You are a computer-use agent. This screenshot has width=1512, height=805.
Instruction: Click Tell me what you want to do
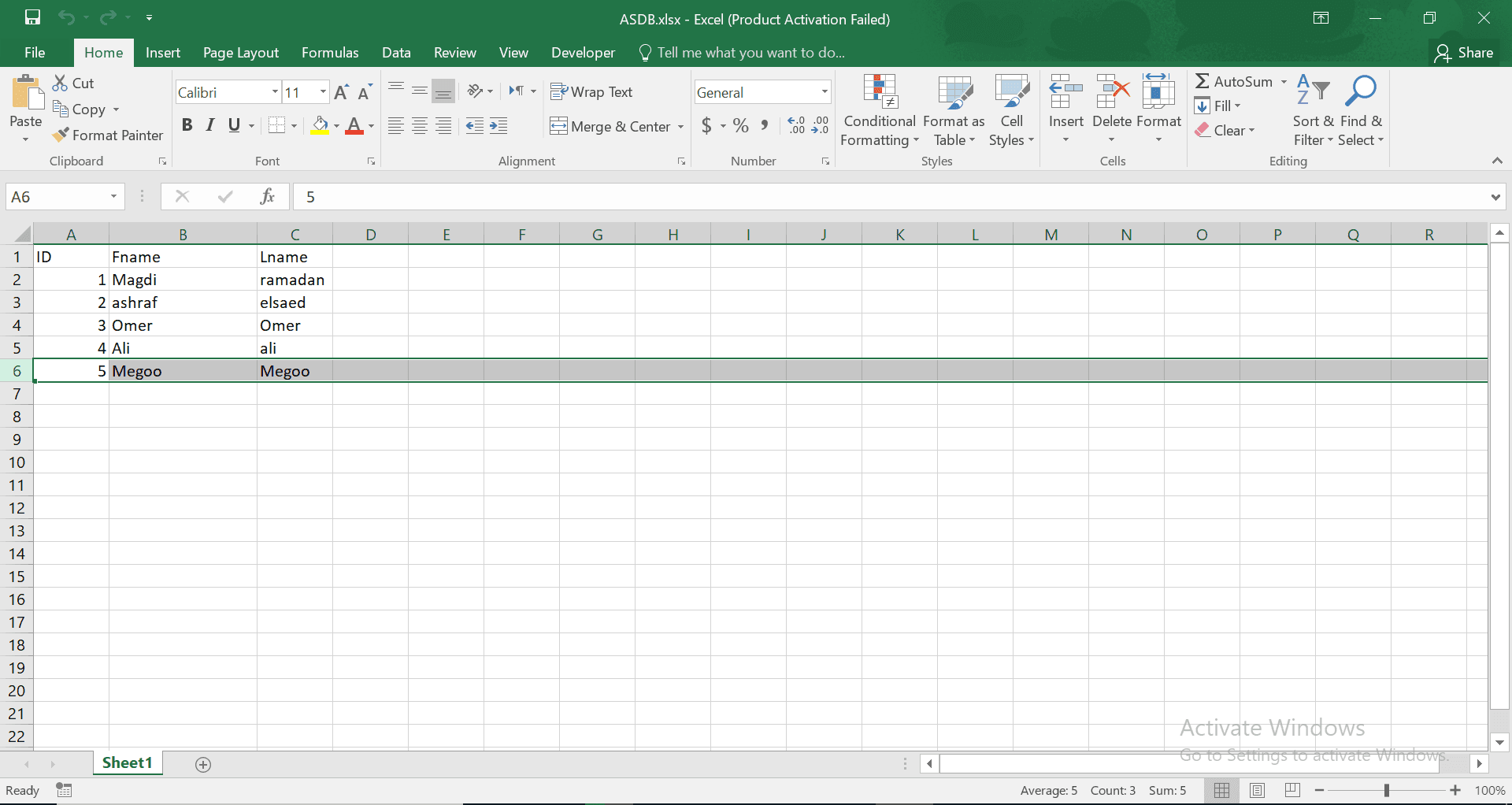(x=742, y=52)
